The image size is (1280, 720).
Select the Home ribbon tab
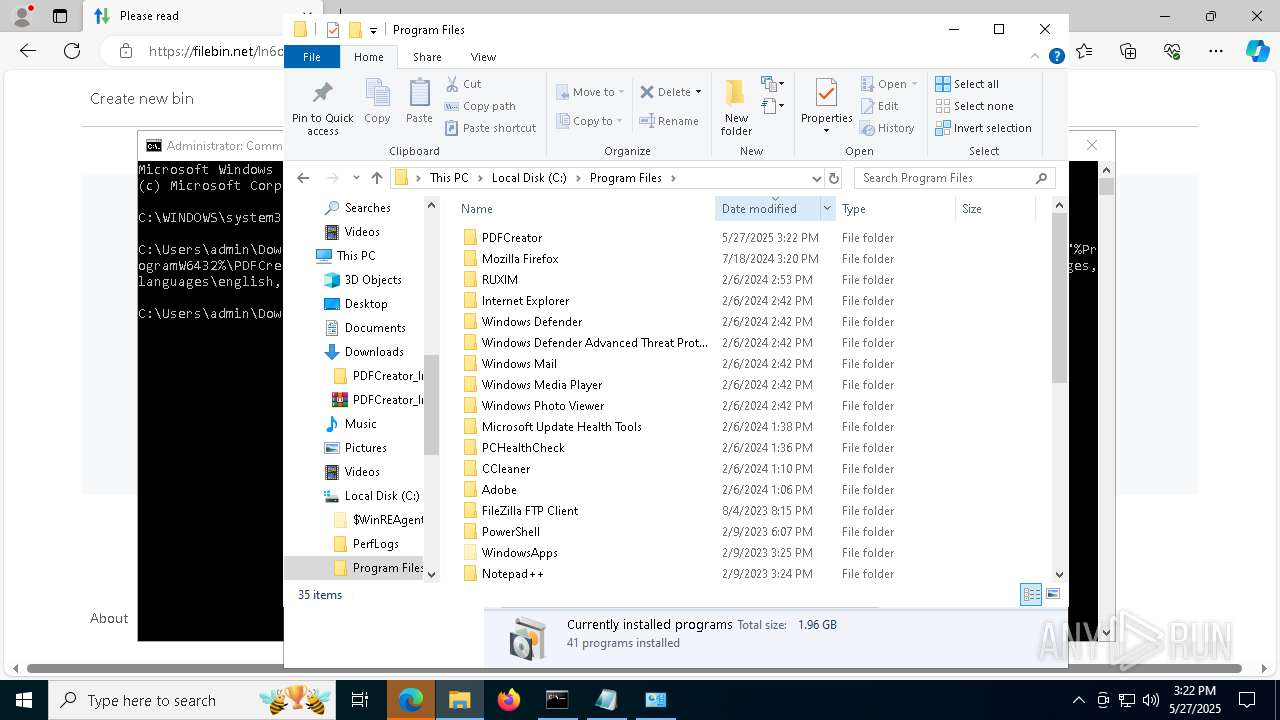tap(368, 57)
